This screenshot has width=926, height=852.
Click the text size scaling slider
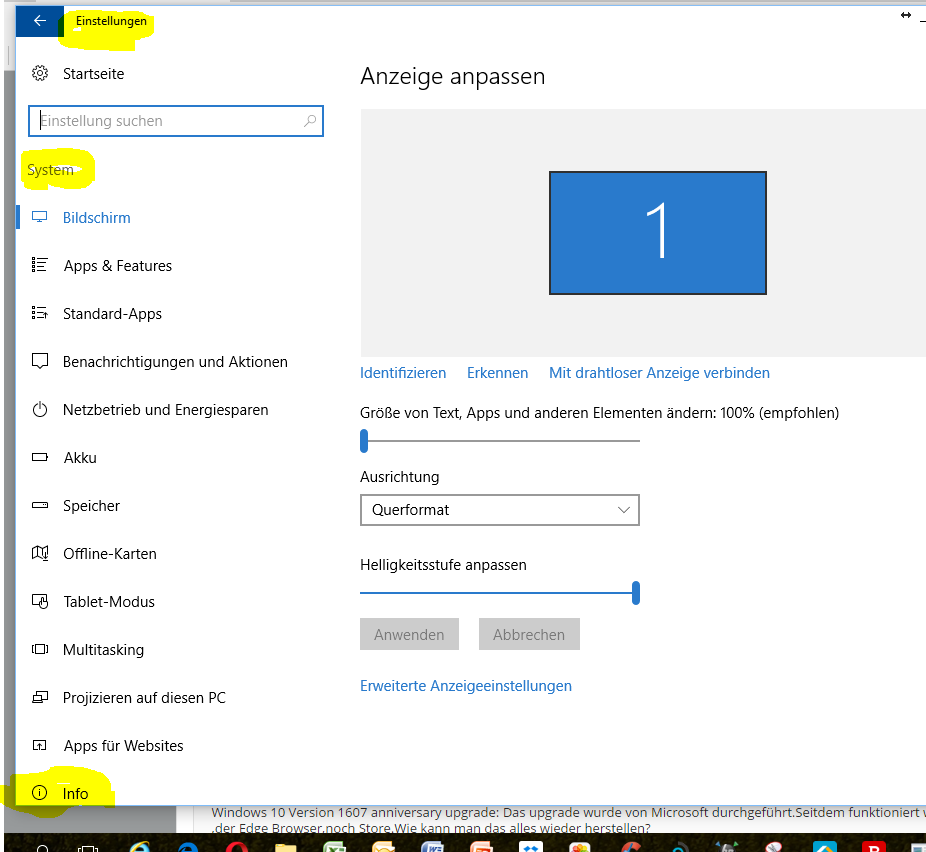pos(500,441)
